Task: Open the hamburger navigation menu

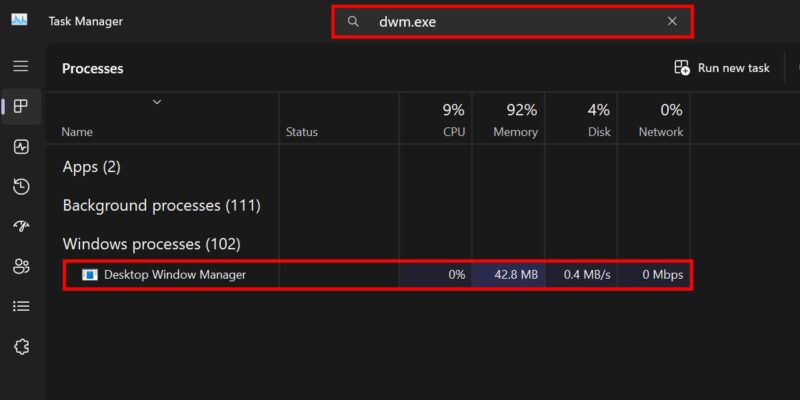Action: click(20, 66)
